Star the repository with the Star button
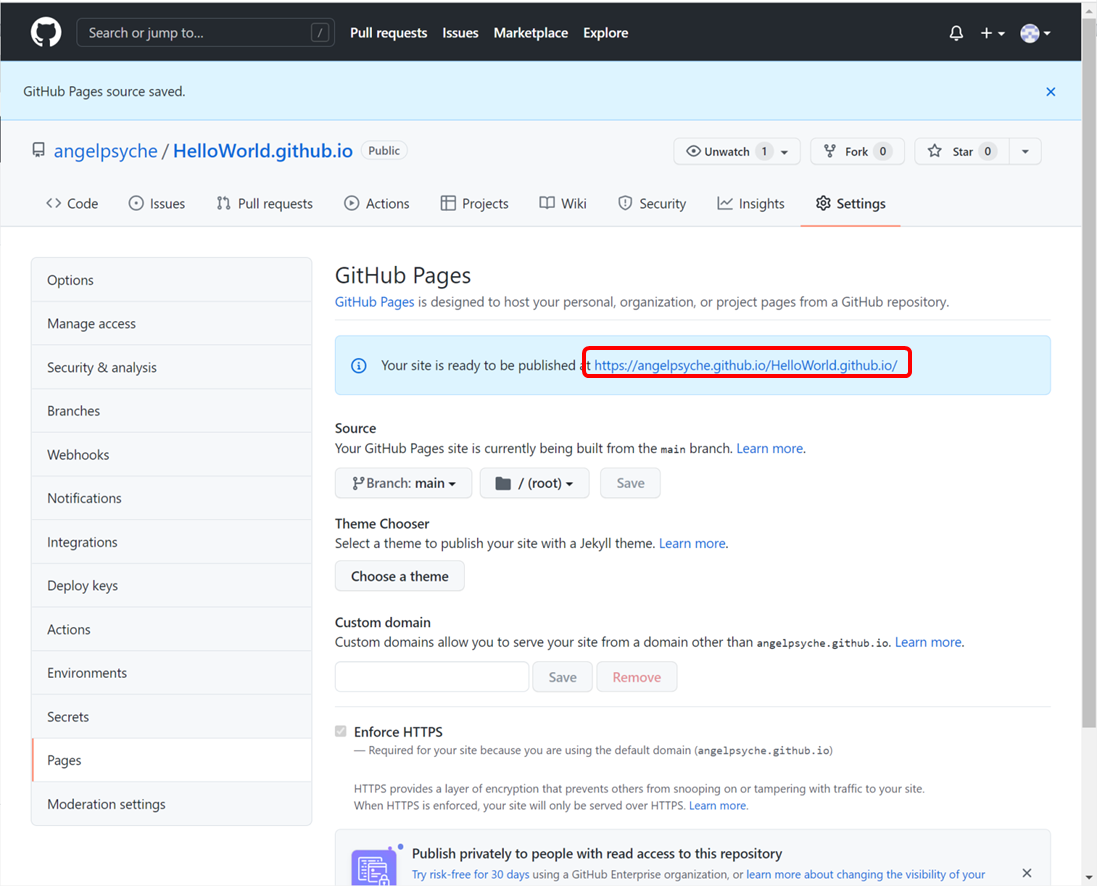1097x886 pixels. [961, 151]
